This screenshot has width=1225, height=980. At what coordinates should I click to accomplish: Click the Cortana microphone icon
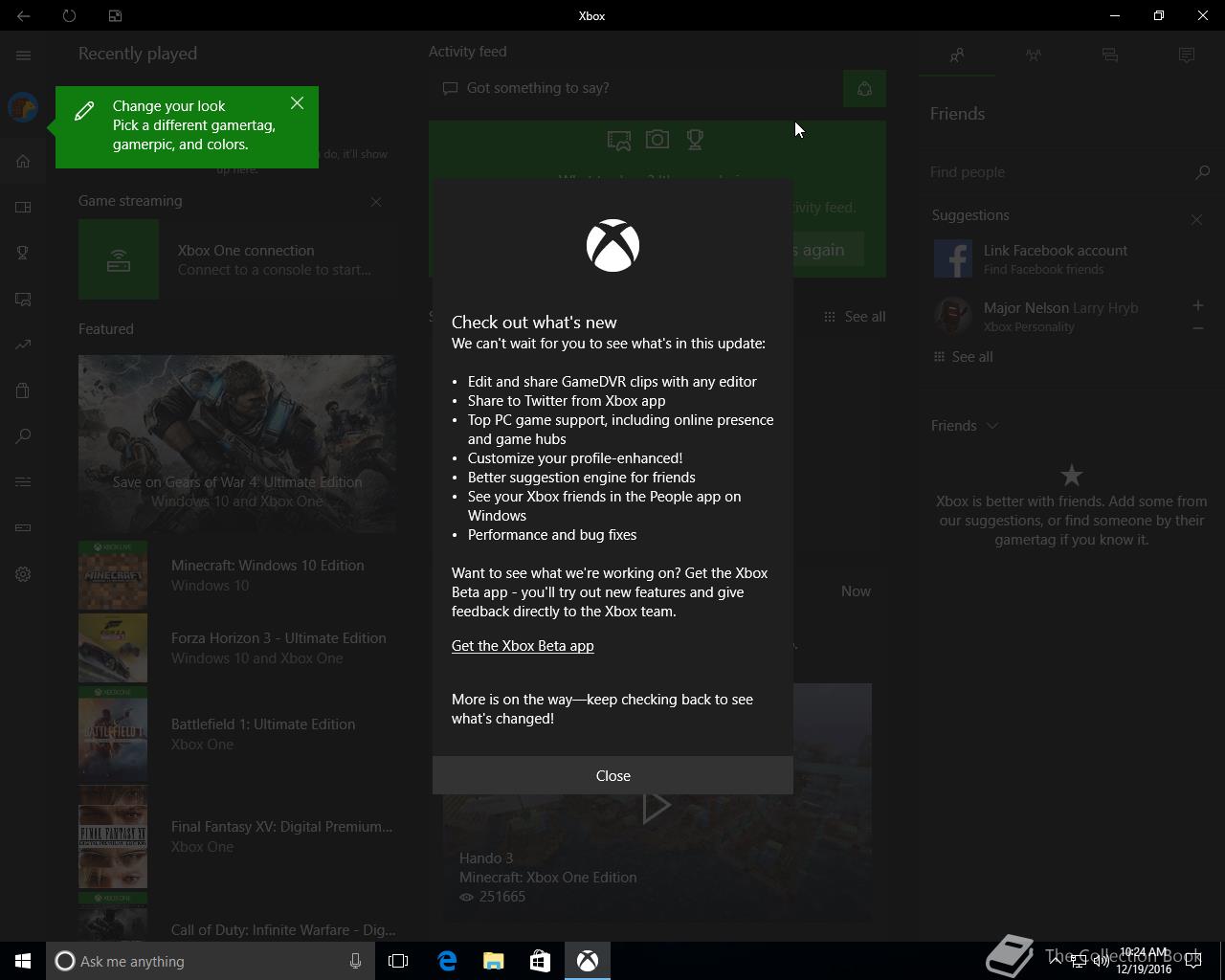[355, 961]
